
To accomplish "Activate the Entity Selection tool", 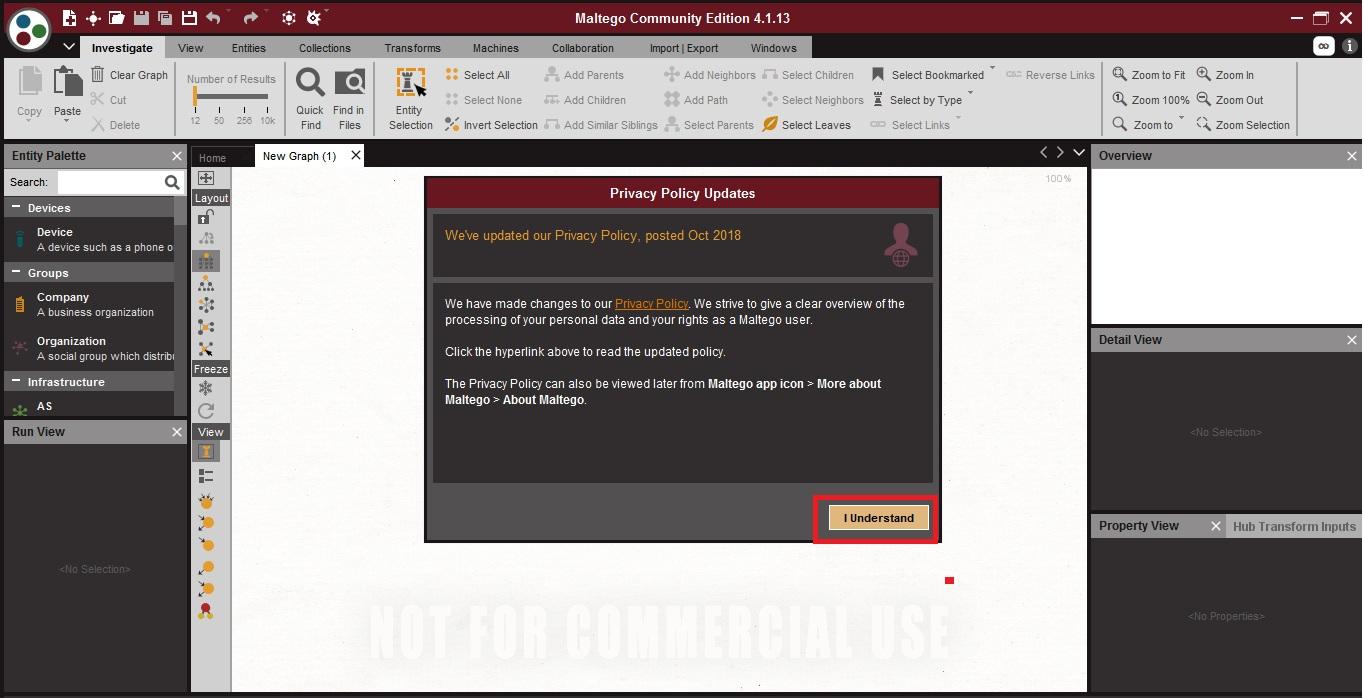I will pyautogui.click(x=411, y=99).
